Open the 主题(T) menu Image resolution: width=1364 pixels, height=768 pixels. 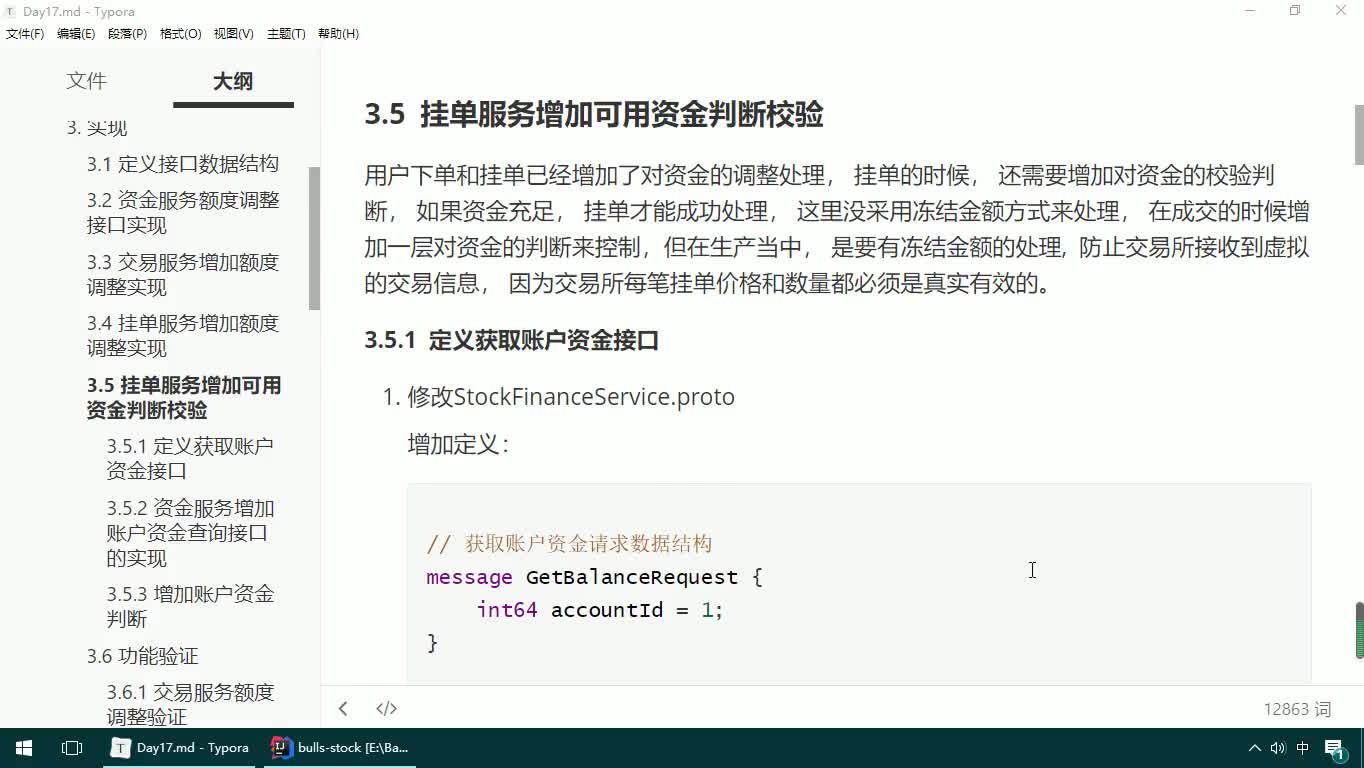point(286,33)
